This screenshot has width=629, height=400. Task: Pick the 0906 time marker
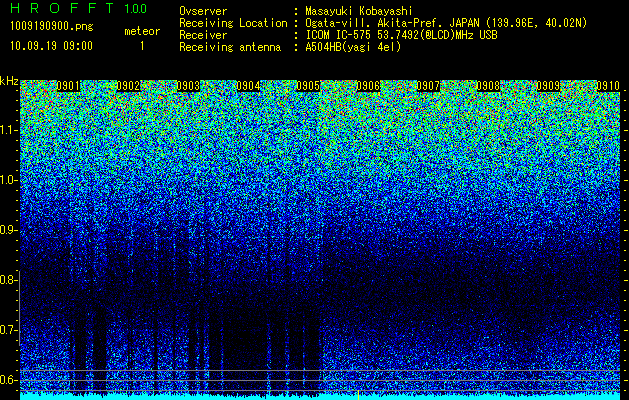coord(368,86)
